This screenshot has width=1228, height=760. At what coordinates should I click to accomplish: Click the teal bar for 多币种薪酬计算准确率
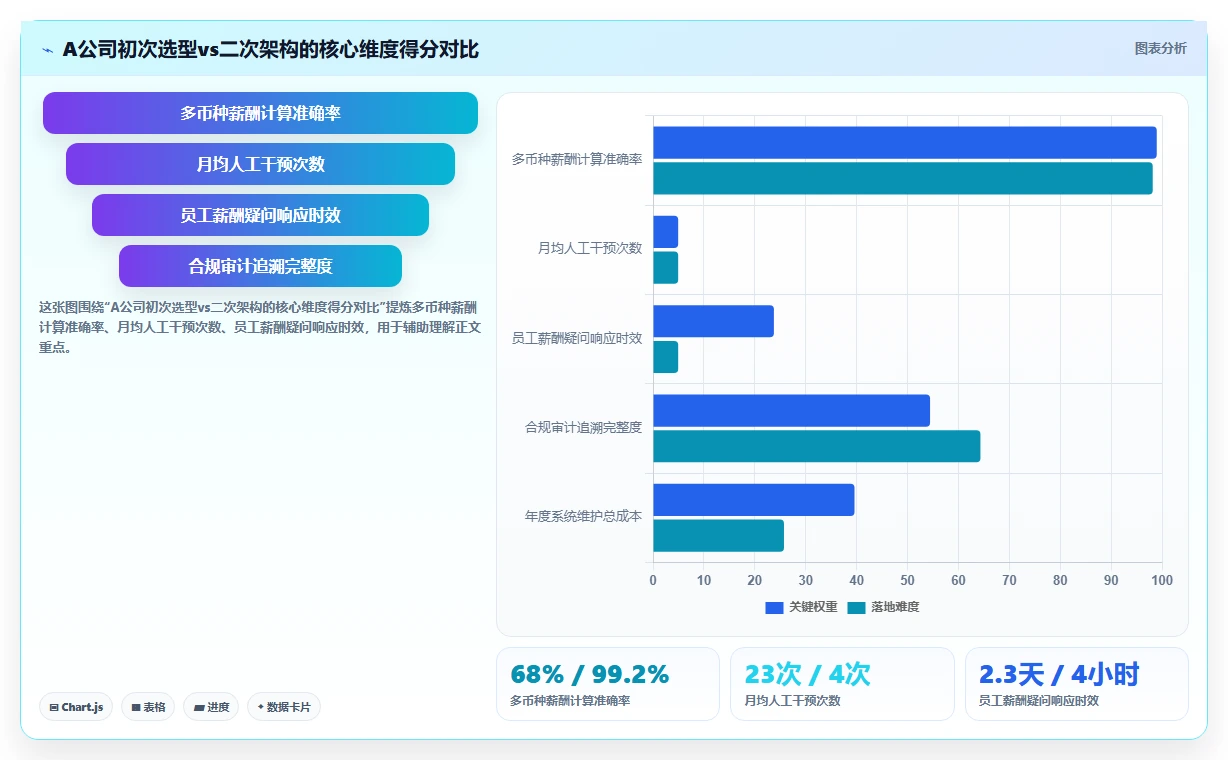903,178
